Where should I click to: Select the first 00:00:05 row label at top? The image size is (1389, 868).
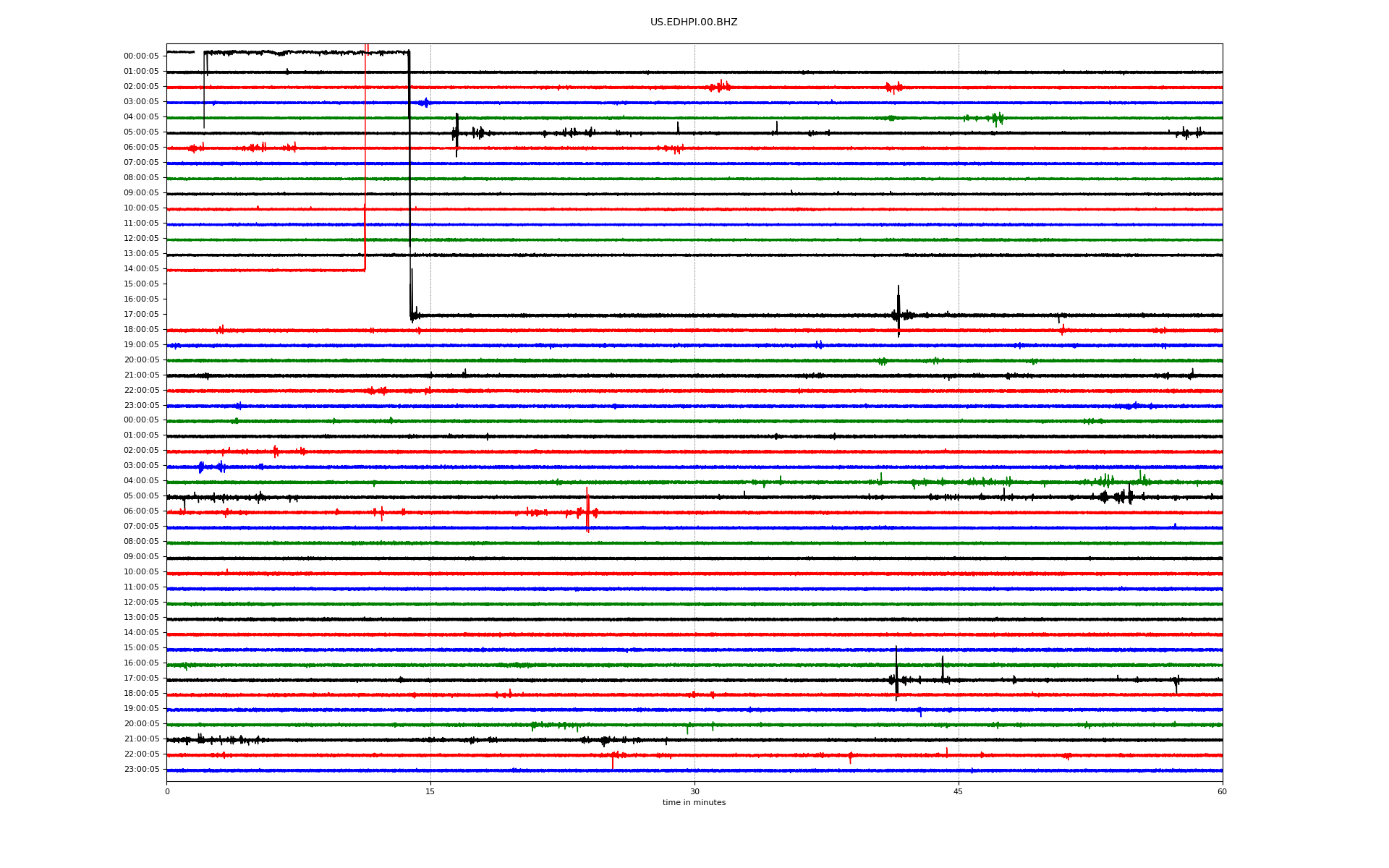coord(141,56)
